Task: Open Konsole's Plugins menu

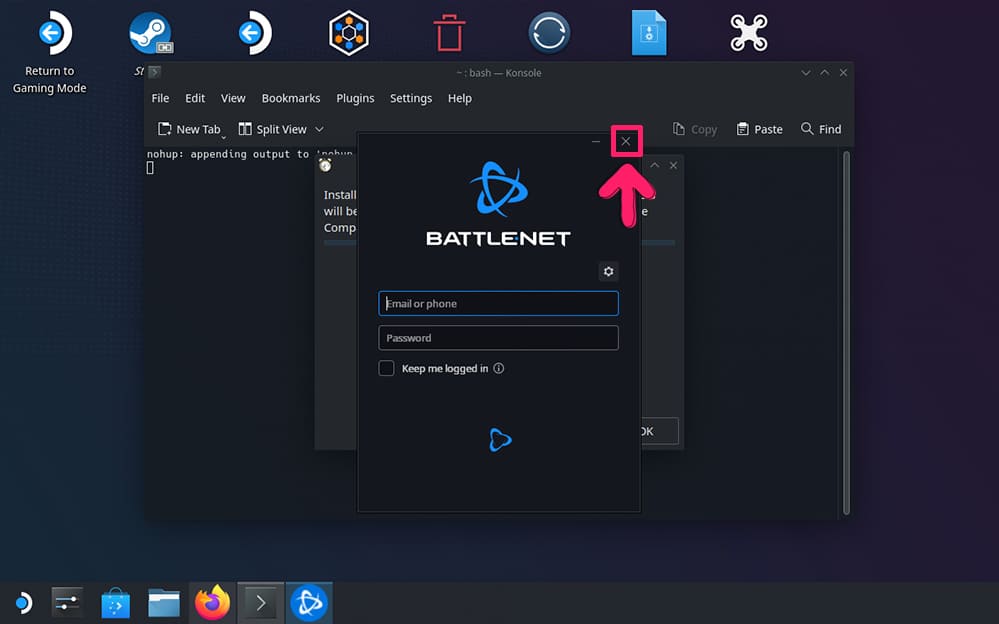Action: point(356,98)
